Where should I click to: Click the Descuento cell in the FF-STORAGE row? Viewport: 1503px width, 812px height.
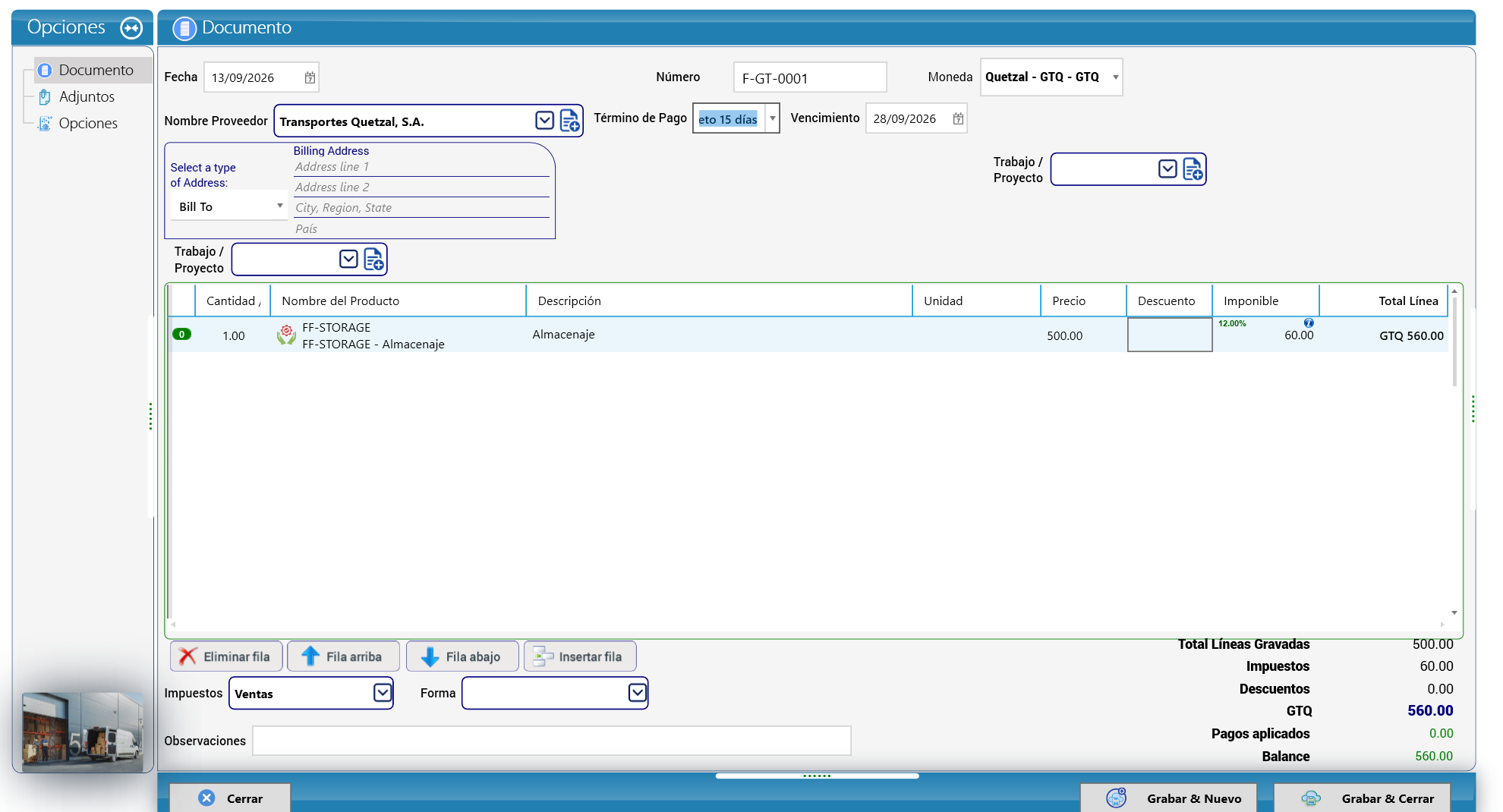1170,335
